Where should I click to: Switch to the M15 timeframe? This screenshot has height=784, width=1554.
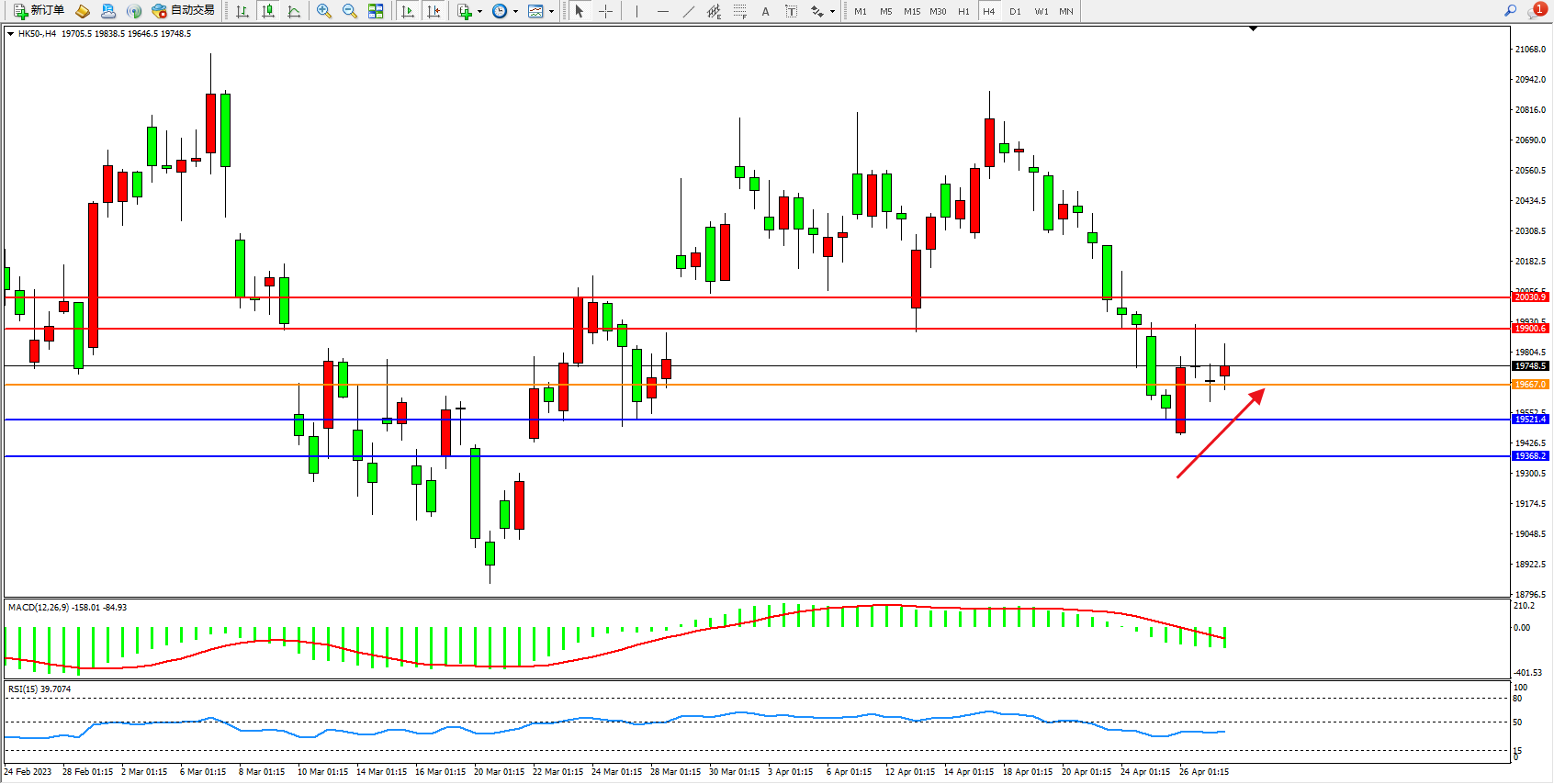coord(911,11)
